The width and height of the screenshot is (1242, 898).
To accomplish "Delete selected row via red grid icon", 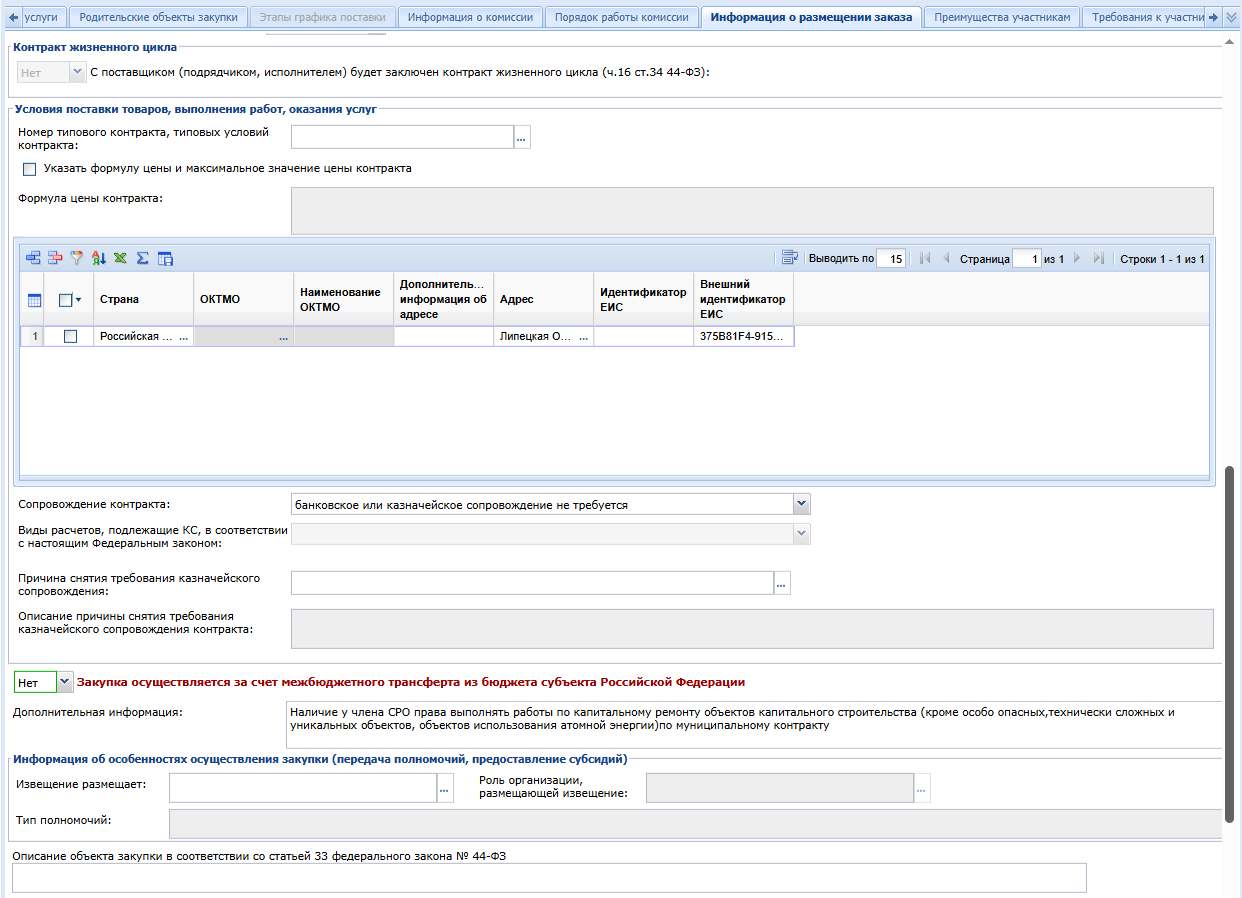I will pos(55,258).
